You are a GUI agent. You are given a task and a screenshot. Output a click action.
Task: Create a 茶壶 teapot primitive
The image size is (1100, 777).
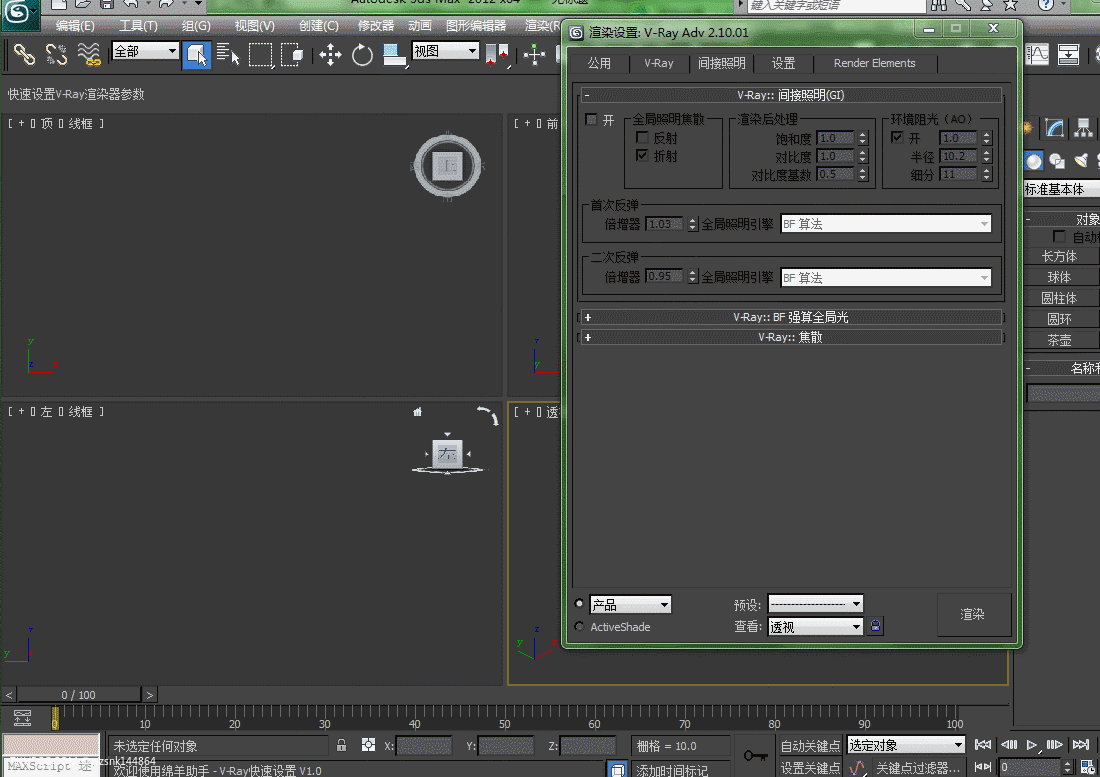point(1059,340)
